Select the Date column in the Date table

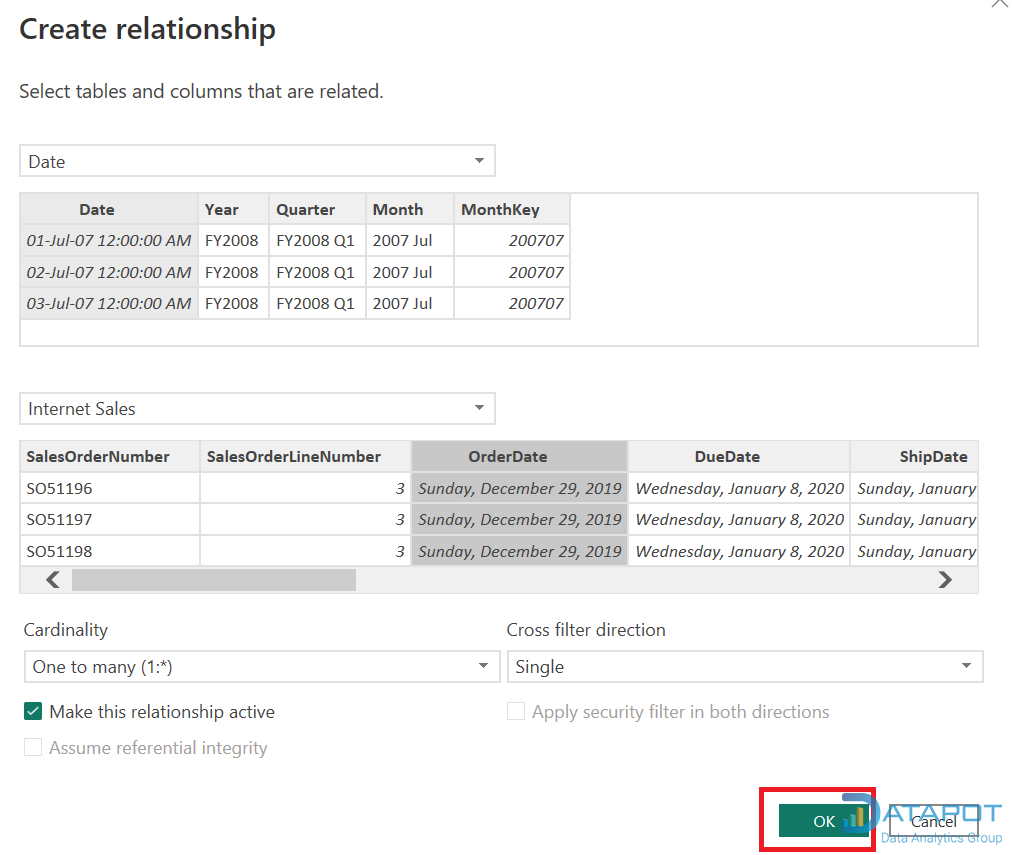[x=96, y=209]
